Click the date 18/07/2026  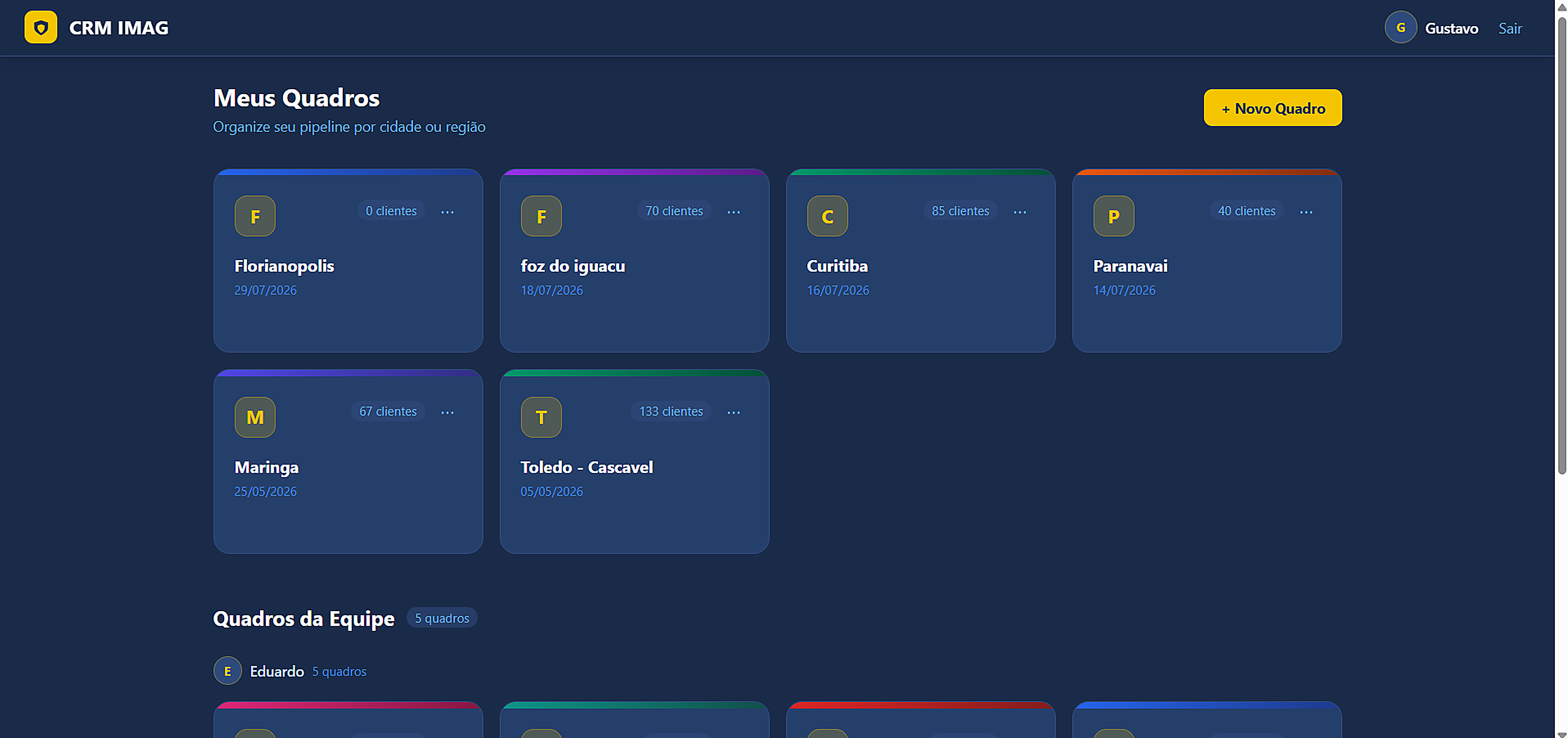(x=551, y=290)
